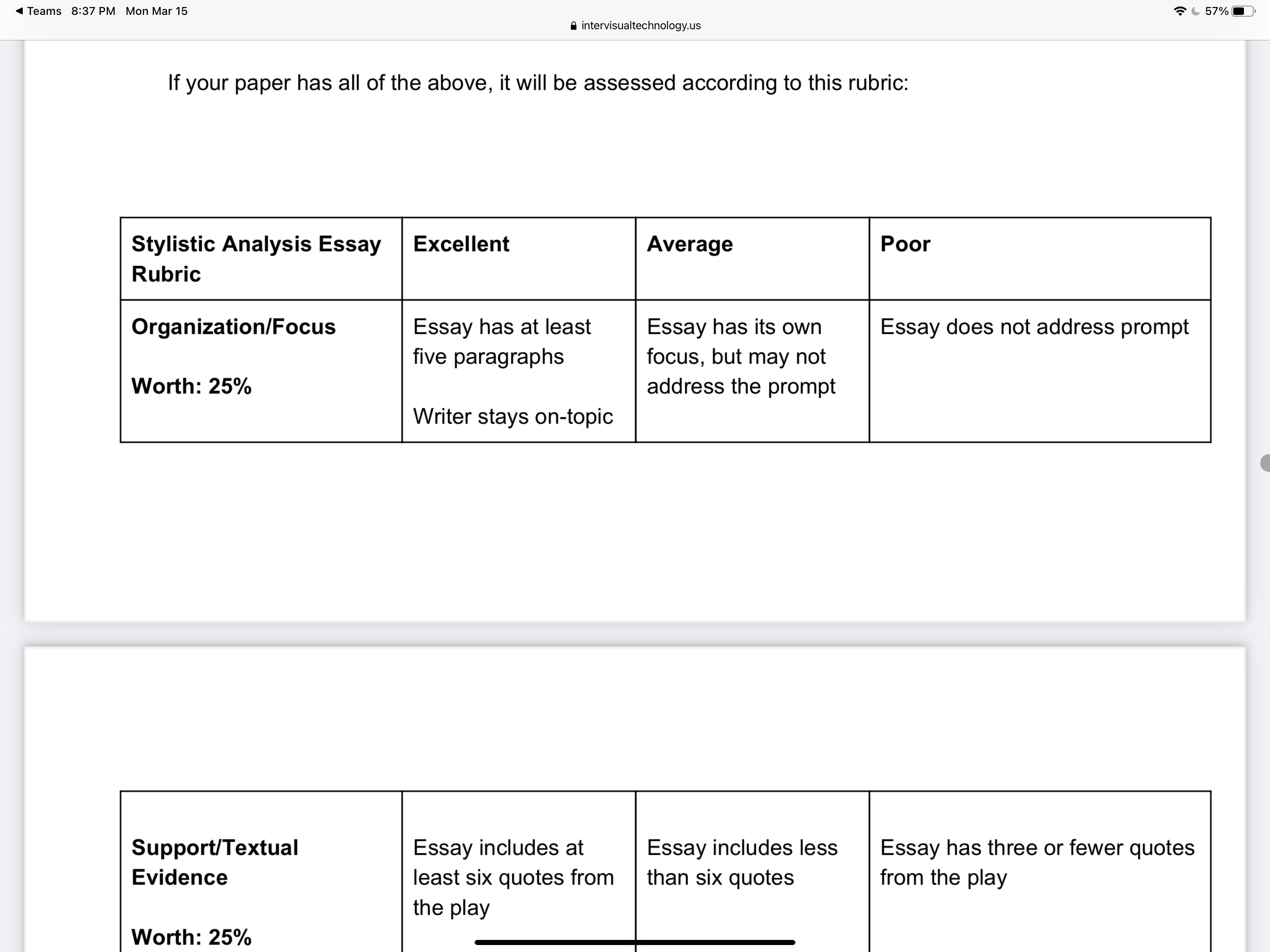Viewport: 1270px width, 952px height.
Task: Tap the 8:37 PM clock
Action: pyautogui.click(x=93, y=11)
